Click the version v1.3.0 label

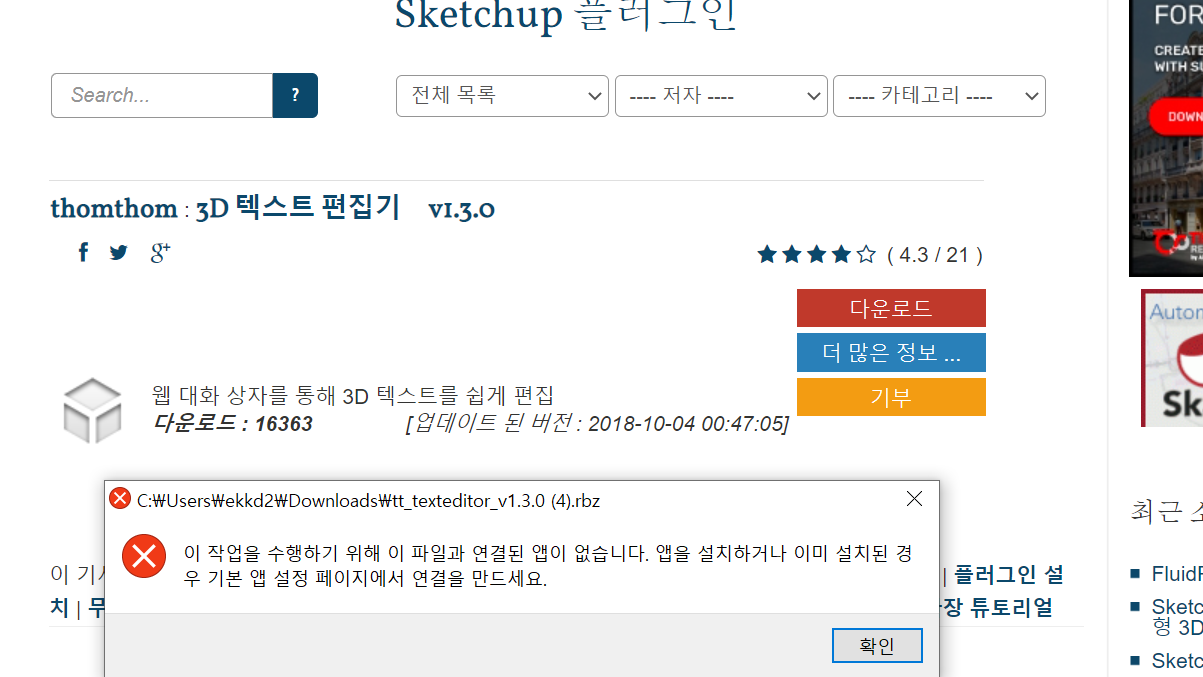pos(461,209)
